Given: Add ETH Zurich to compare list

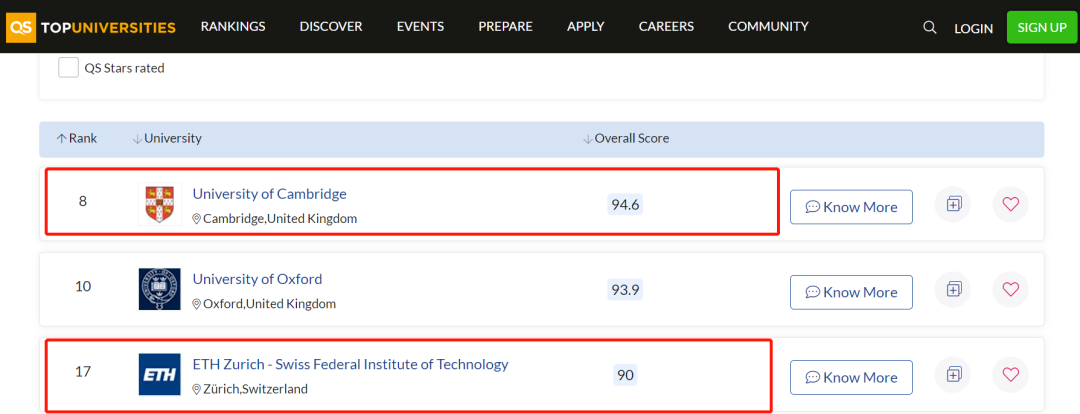Looking at the screenshot, I should pos(953,375).
